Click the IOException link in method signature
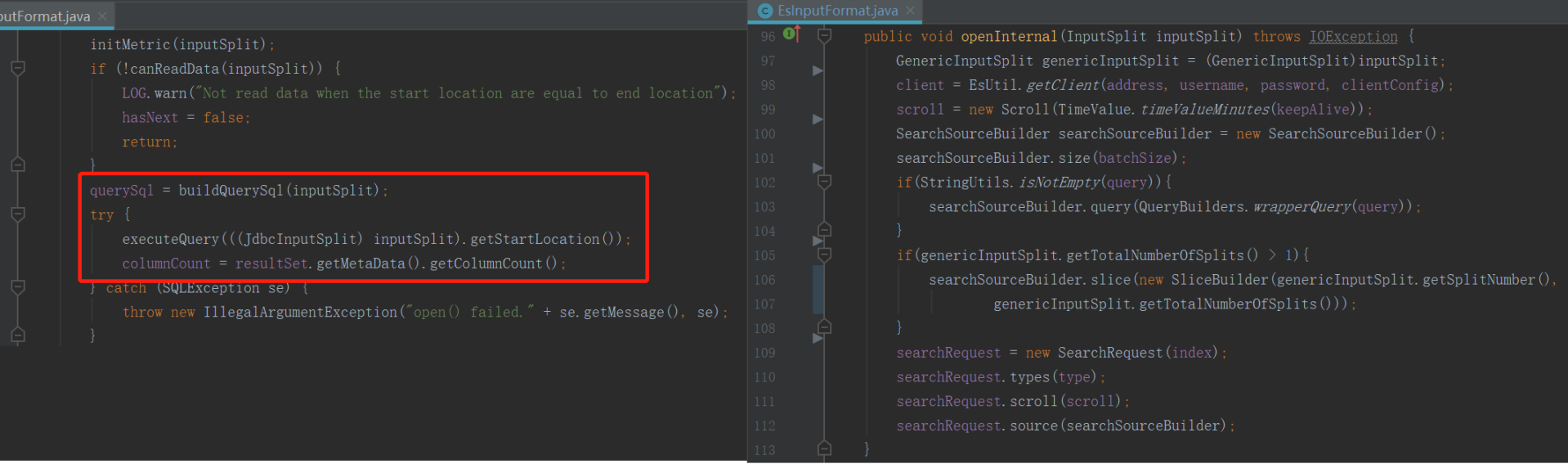The image size is (1568, 464). 1353,37
